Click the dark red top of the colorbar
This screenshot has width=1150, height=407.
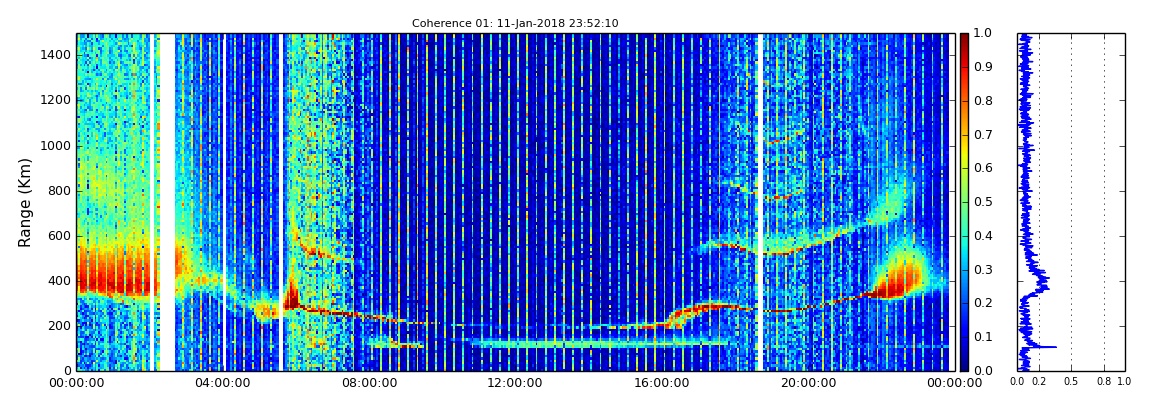click(964, 38)
